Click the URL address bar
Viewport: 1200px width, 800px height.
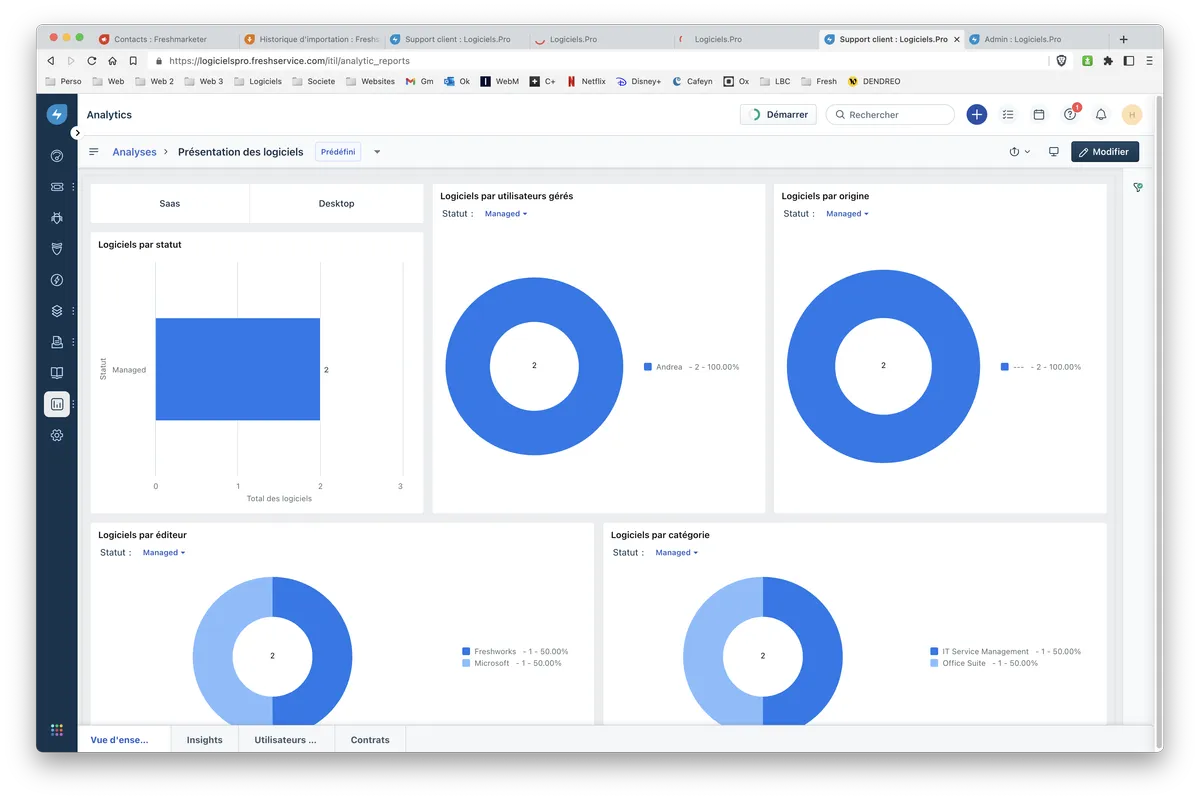pos(600,61)
